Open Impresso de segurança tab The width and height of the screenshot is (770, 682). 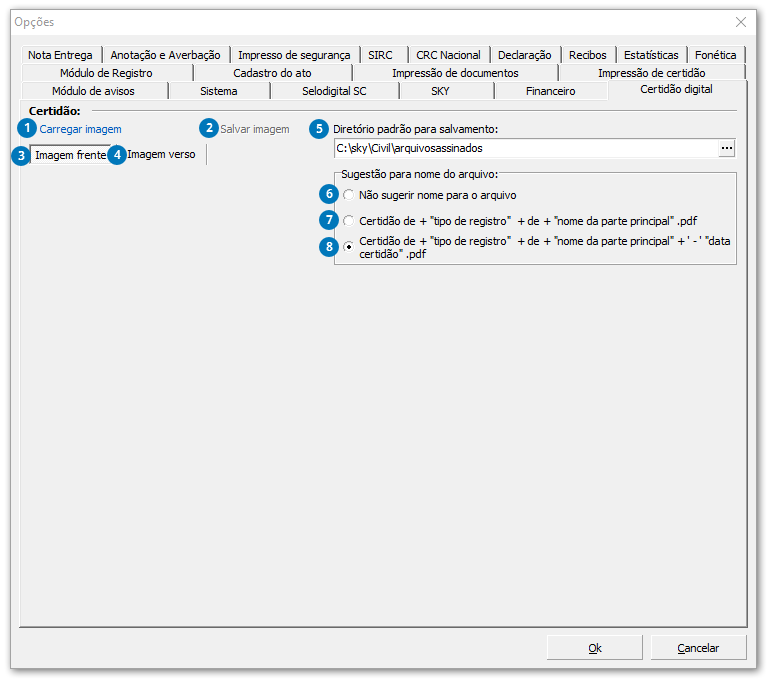point(294,55)
